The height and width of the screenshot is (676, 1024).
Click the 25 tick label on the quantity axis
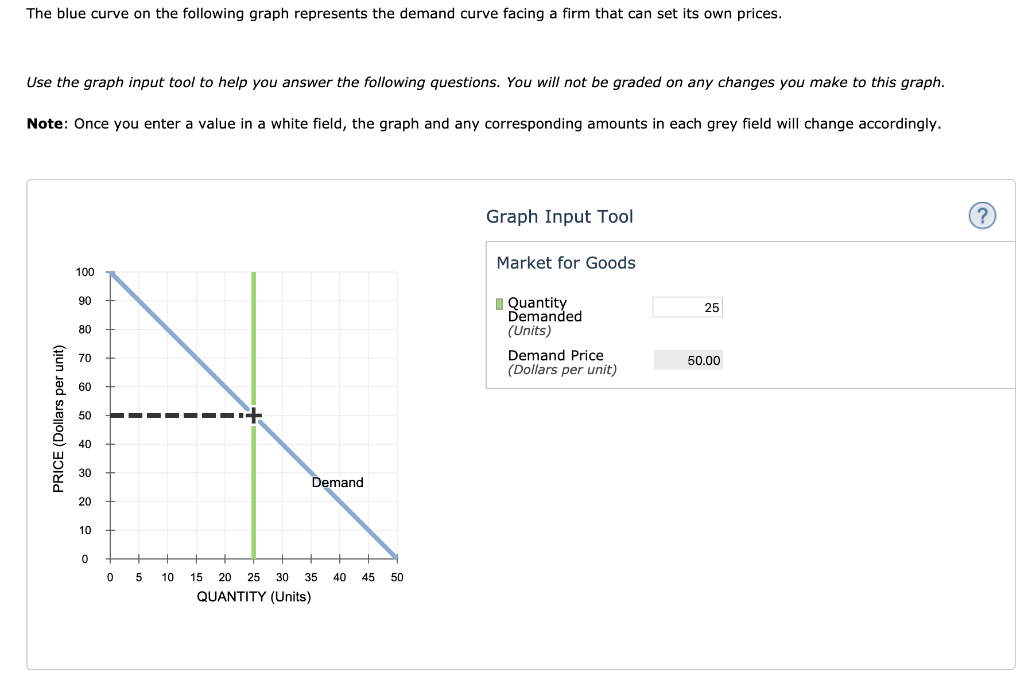253,577
